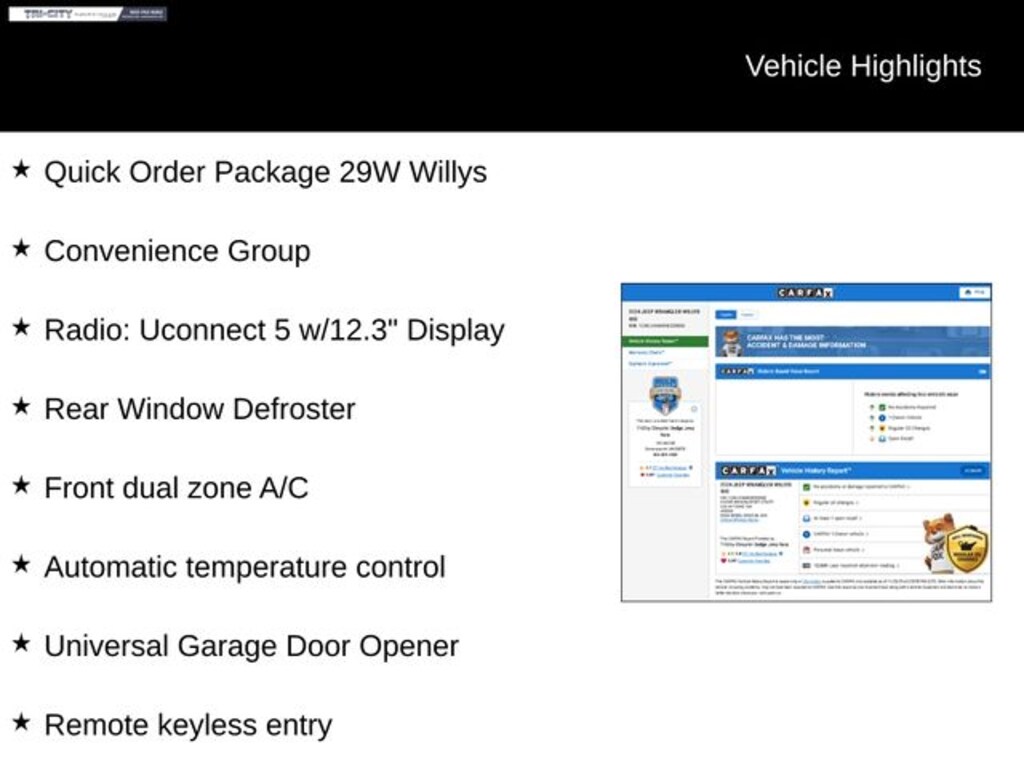Click the Carfax fox mascot in banner
Viewport: 1024px width, 768px height.
point(731,342)
